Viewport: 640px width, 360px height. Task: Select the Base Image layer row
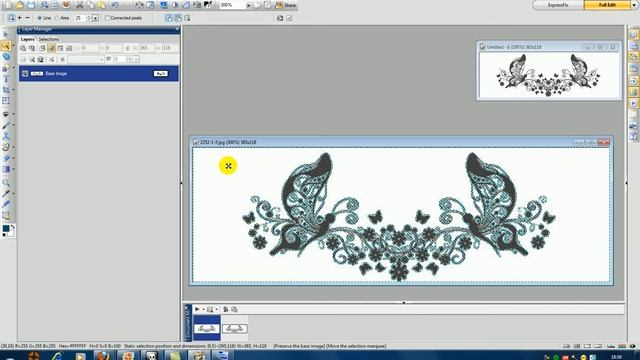point(99,73)
